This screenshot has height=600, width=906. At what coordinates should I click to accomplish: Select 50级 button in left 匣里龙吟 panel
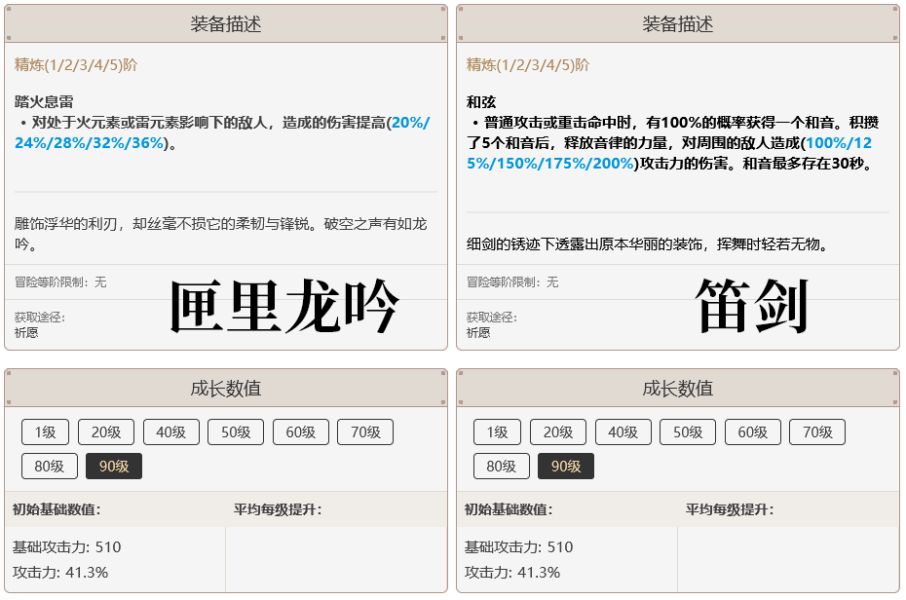pos(236,432)
